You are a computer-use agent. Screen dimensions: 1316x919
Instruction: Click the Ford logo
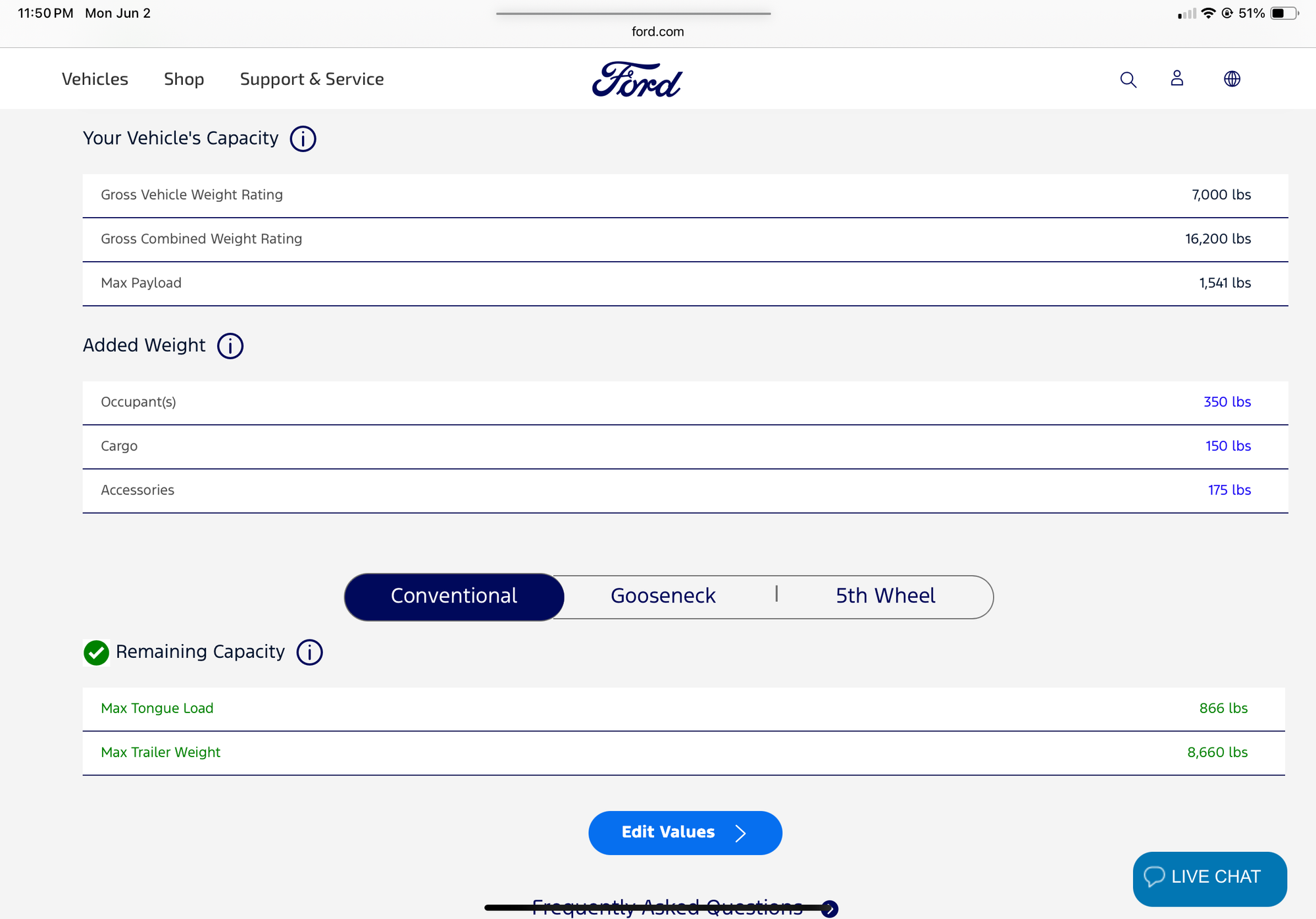click(637, 80)
